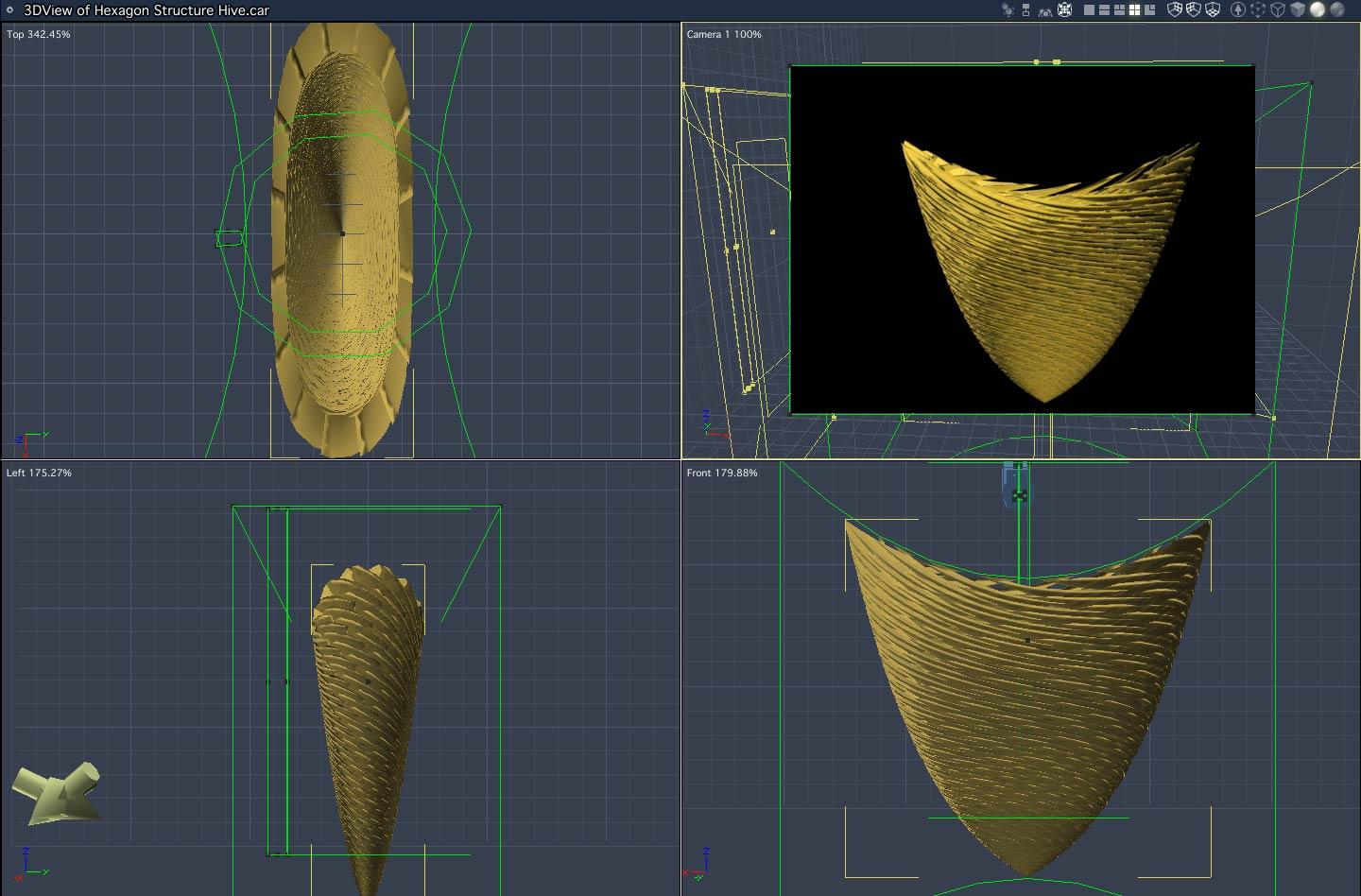Select the highlighted four-view layout
Viewport: 1361px width, 896px height.
[x=1134, y=10]
